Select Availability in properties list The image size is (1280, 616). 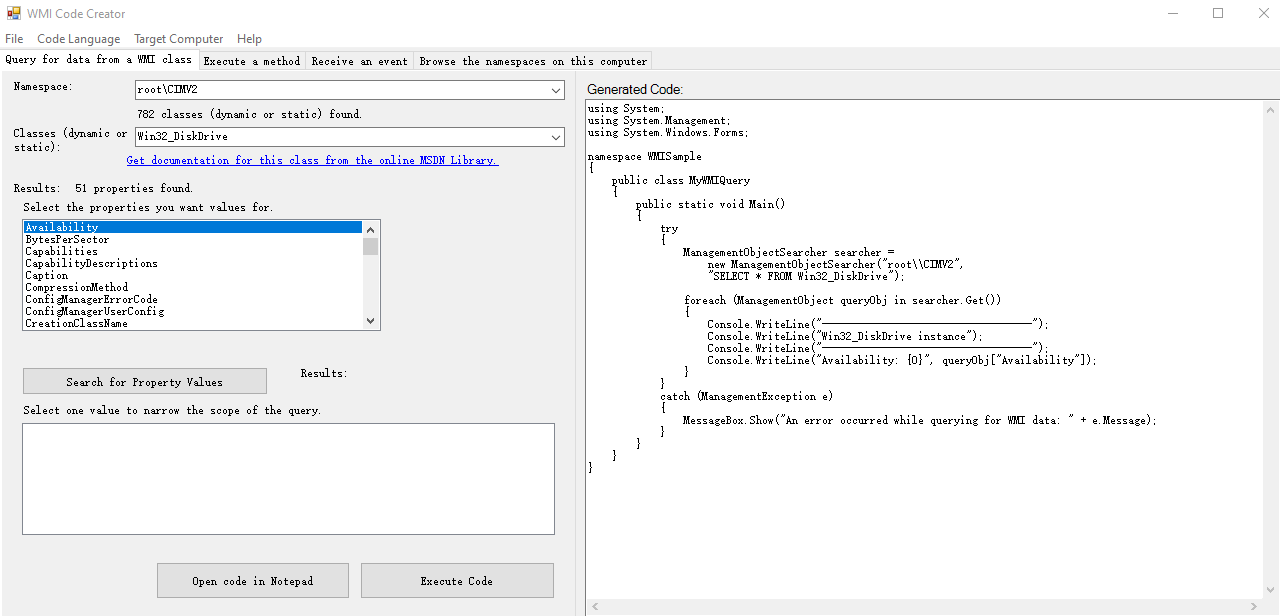click(x=193, y=227)
